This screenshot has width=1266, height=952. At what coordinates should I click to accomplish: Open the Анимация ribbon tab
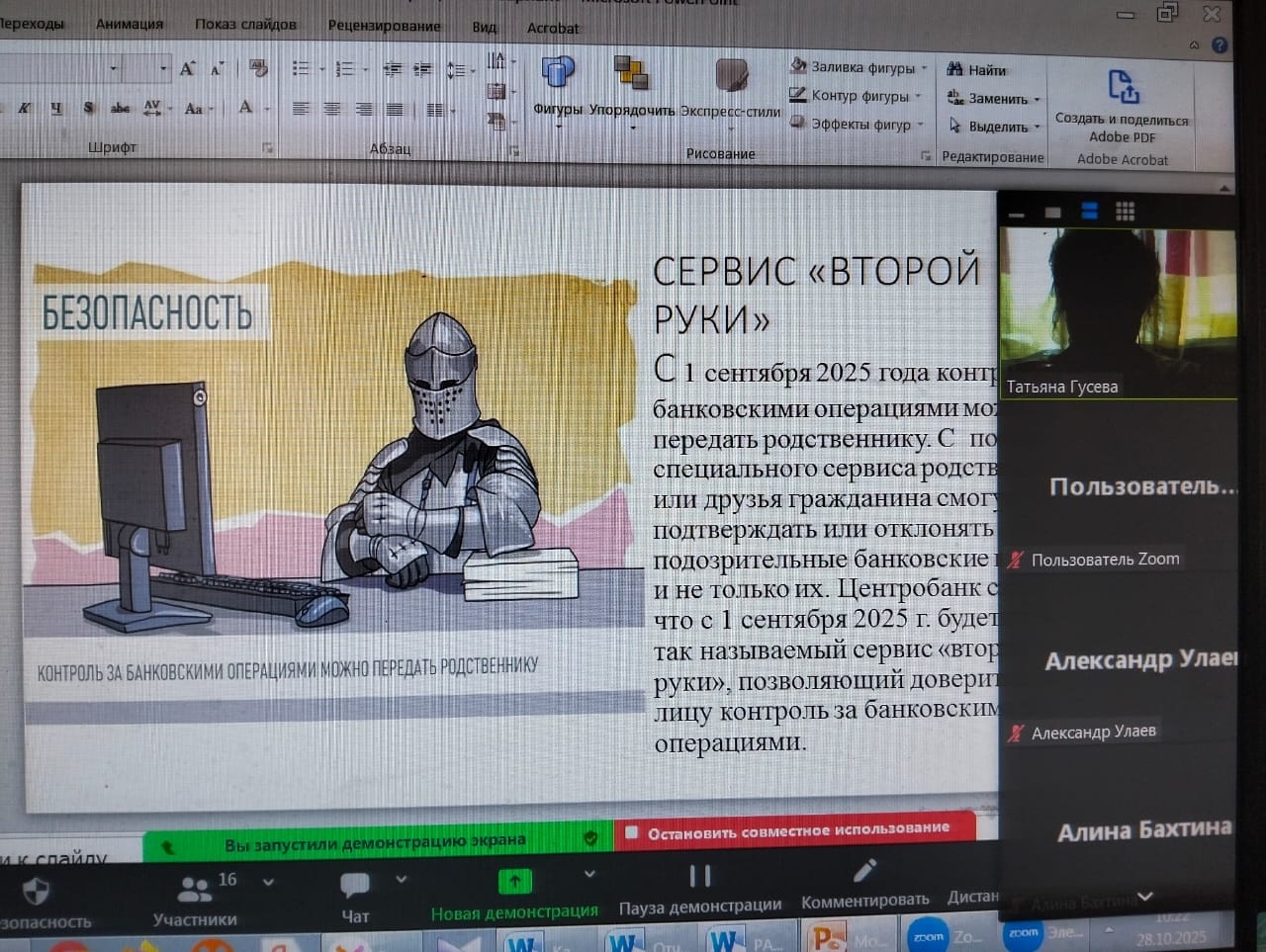(130, 24)
